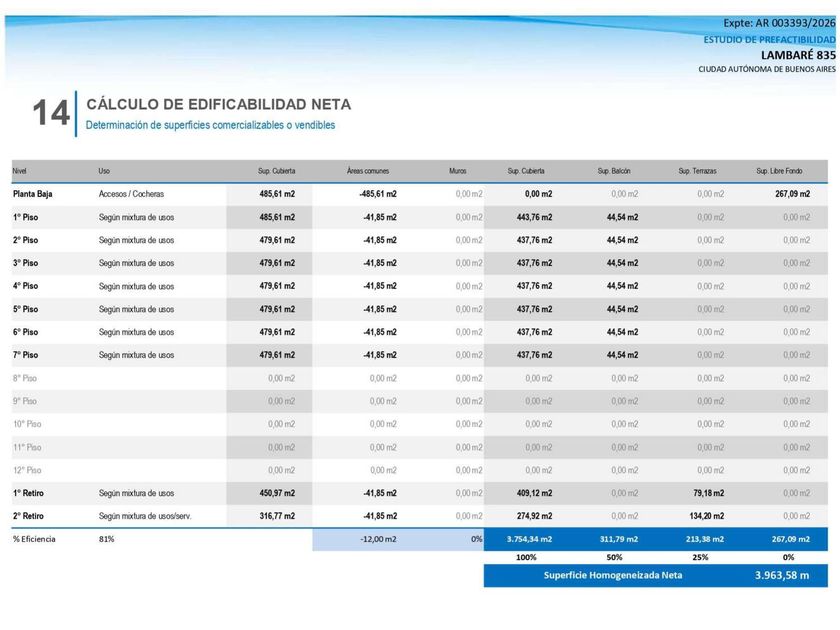Click the 81% efficiency value
The width and height of the screenshot is (840, 630).
[x=106, y=539]
